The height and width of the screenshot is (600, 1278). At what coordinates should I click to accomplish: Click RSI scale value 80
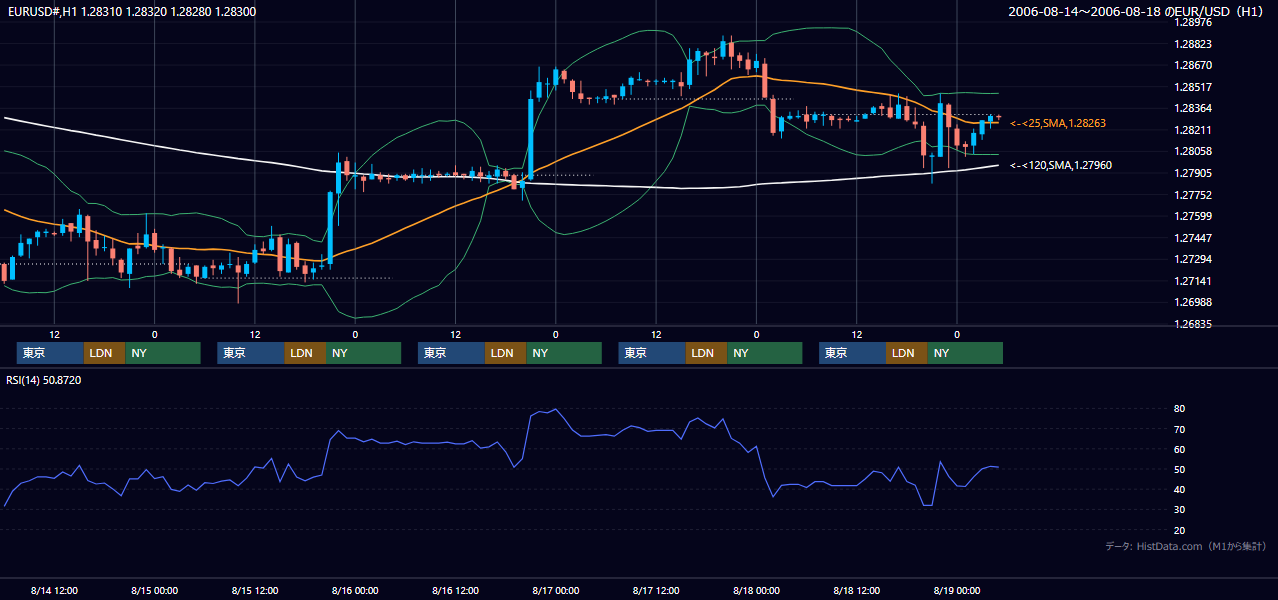1179,409
